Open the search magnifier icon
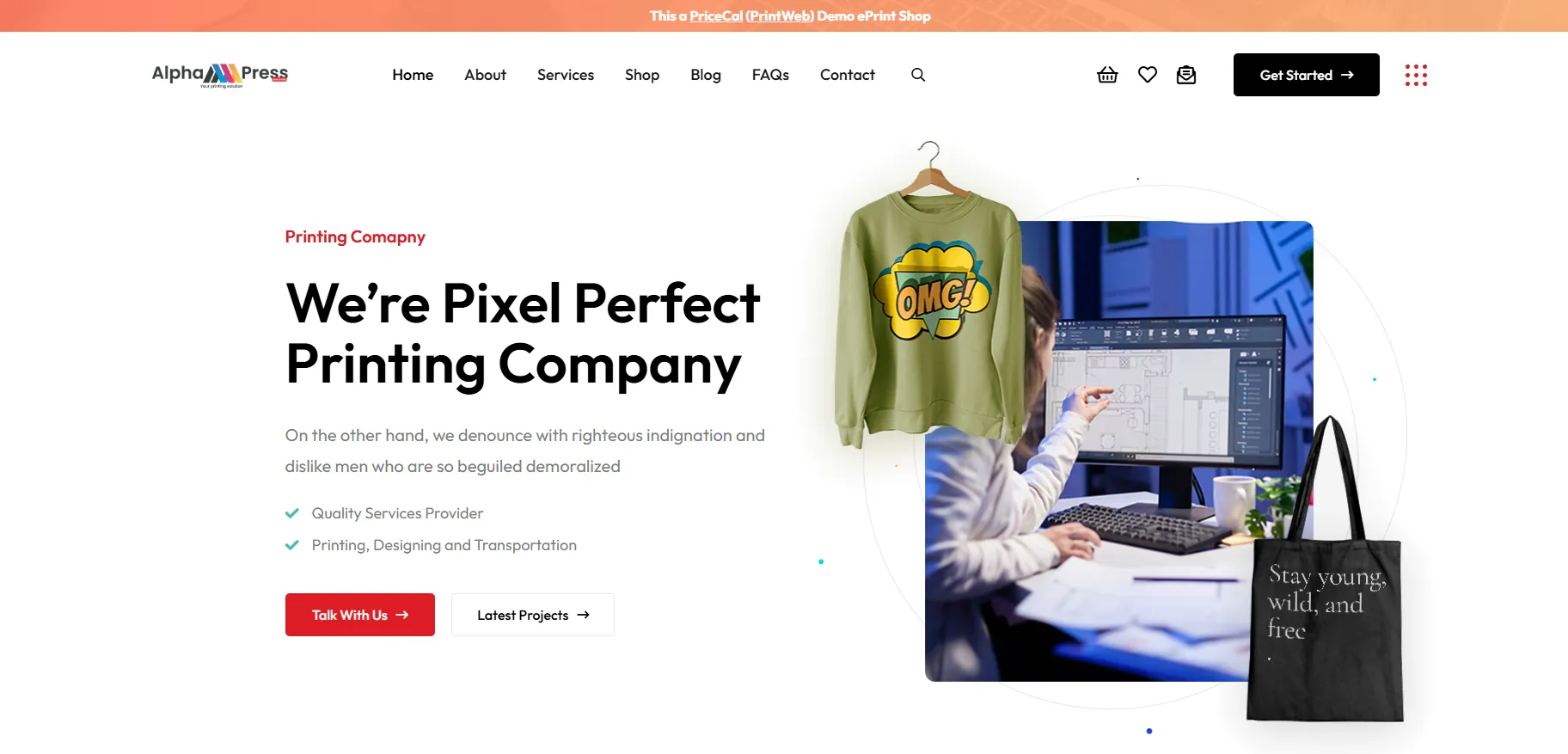 (x=918, y=75)
